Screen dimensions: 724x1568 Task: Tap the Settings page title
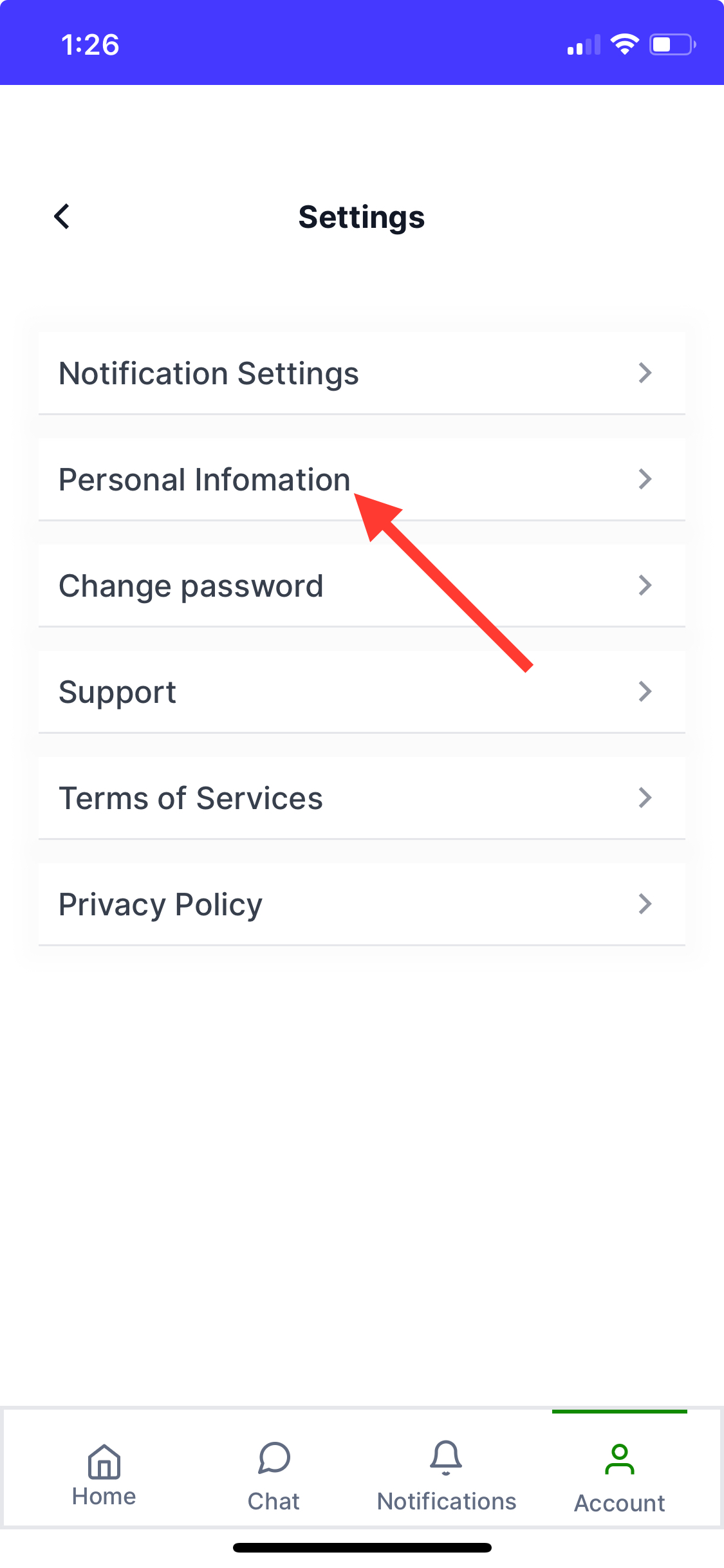click(x=362, y=218)
